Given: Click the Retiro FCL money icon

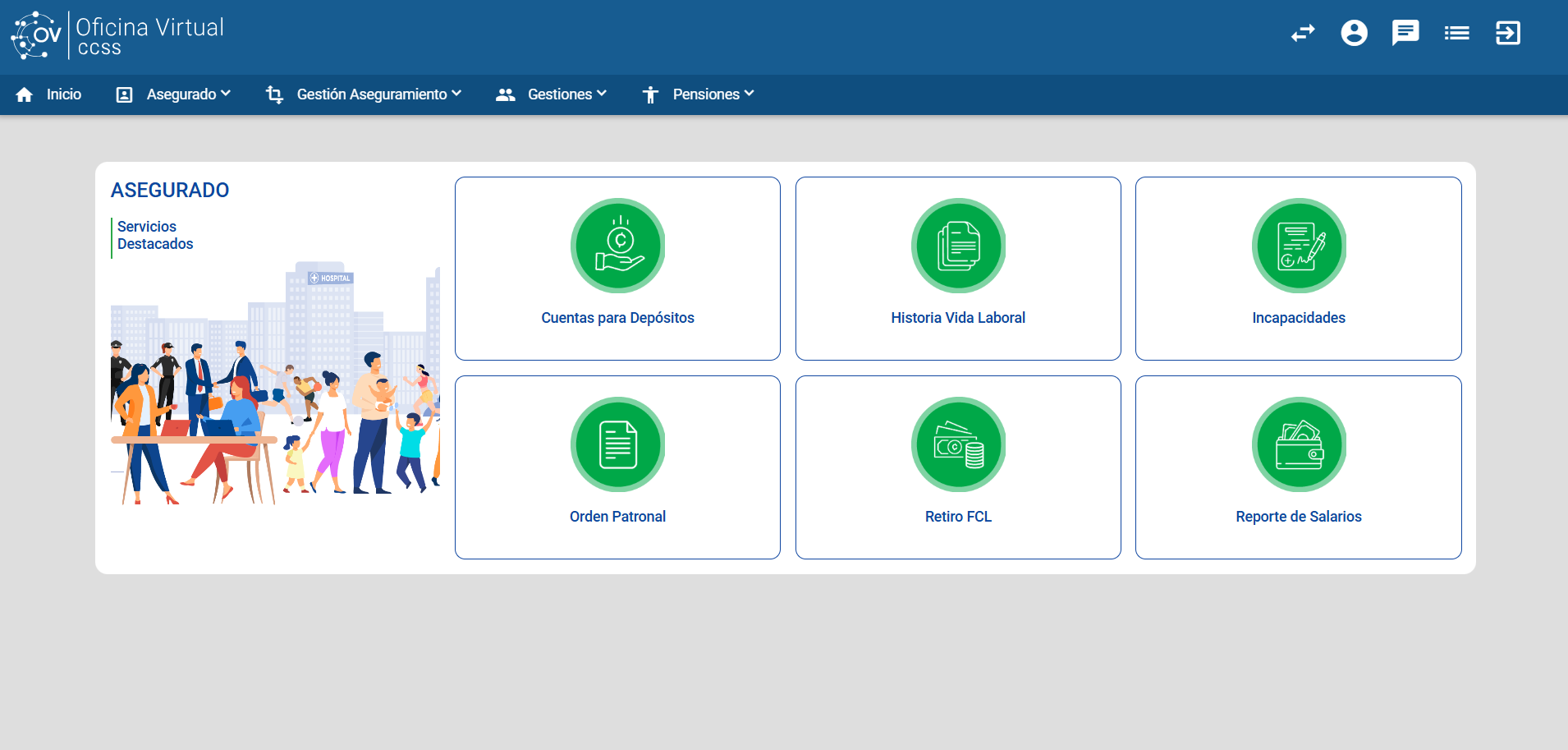Looking at the screenshot, I should pos(958,444).
